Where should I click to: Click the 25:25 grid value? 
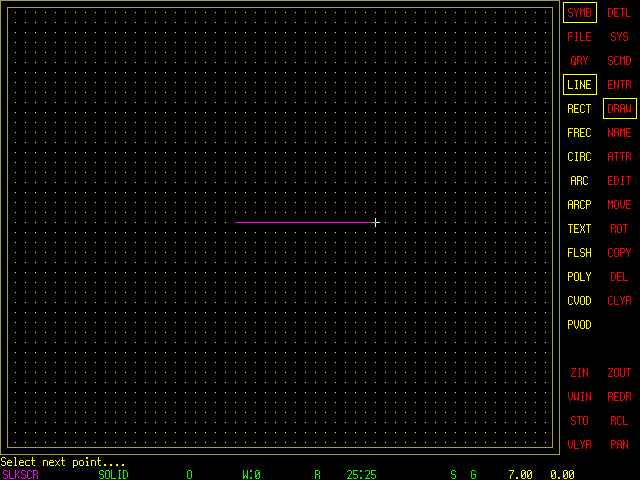pyautogui.click(x=361, y=475)
